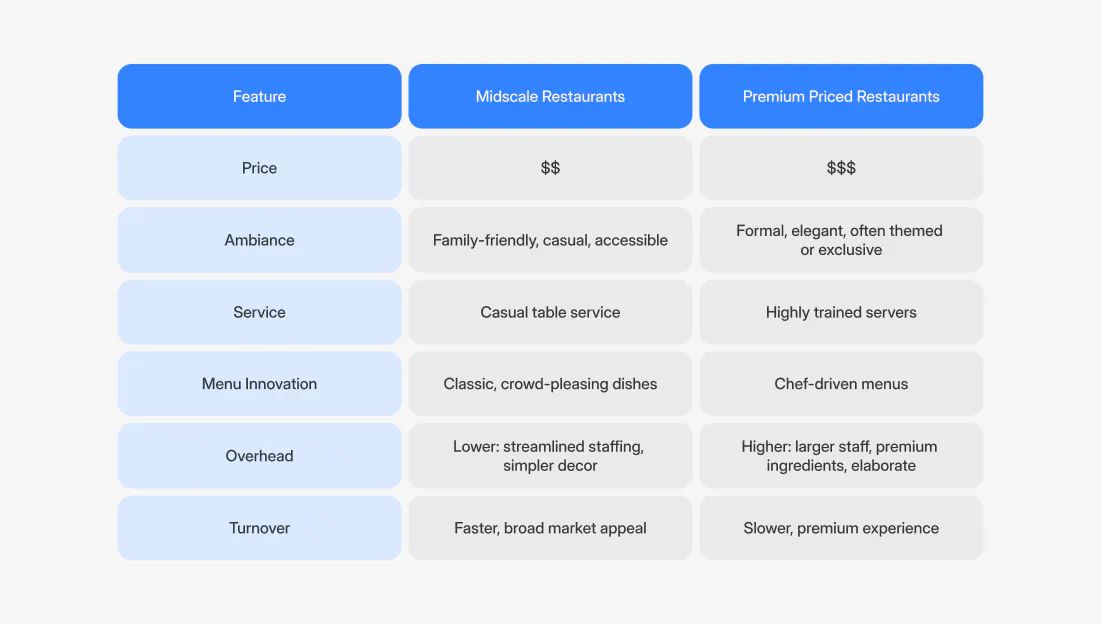Click the Higher: larger staff cell
1102x624 pixels.
[841, 456]
